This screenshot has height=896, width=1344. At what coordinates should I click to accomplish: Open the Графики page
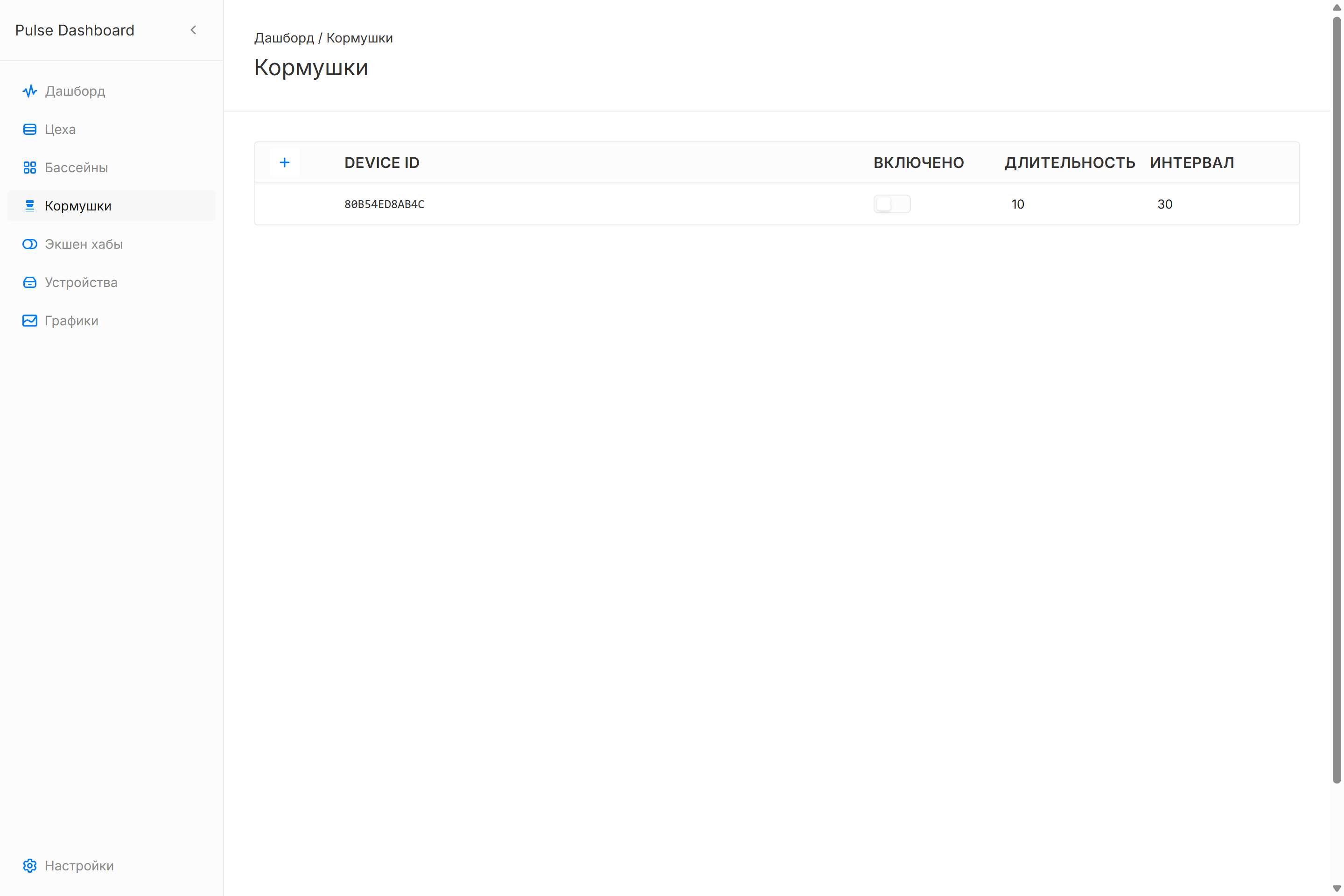pyautogui.click(x=112, y=321)
